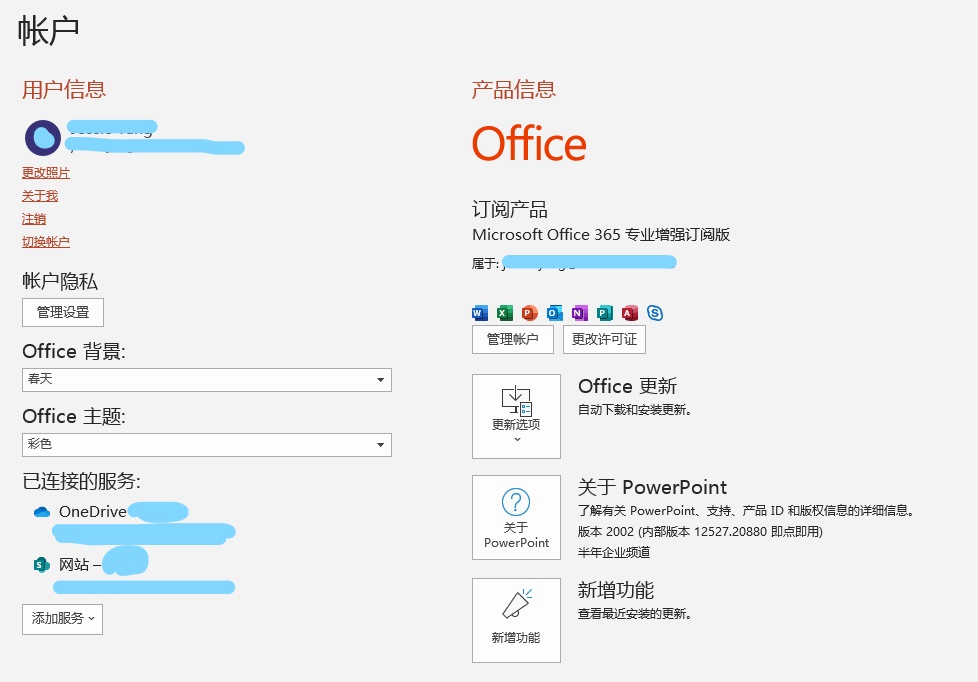Click the OneNote app icon

(x=579, y=313)
